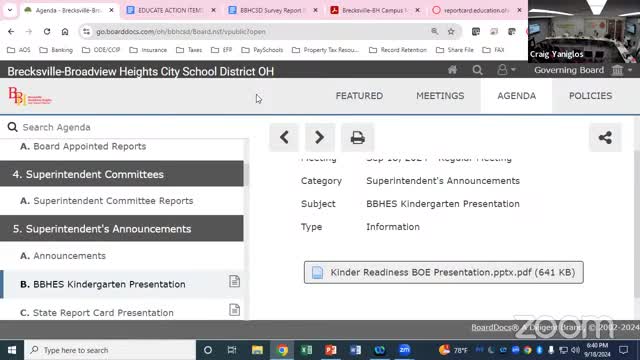The height and width of the screenshot is (360, 640).
Task: Open Governing Board selector dropdown
Action: pyautogui.click(x=584, y=70)
